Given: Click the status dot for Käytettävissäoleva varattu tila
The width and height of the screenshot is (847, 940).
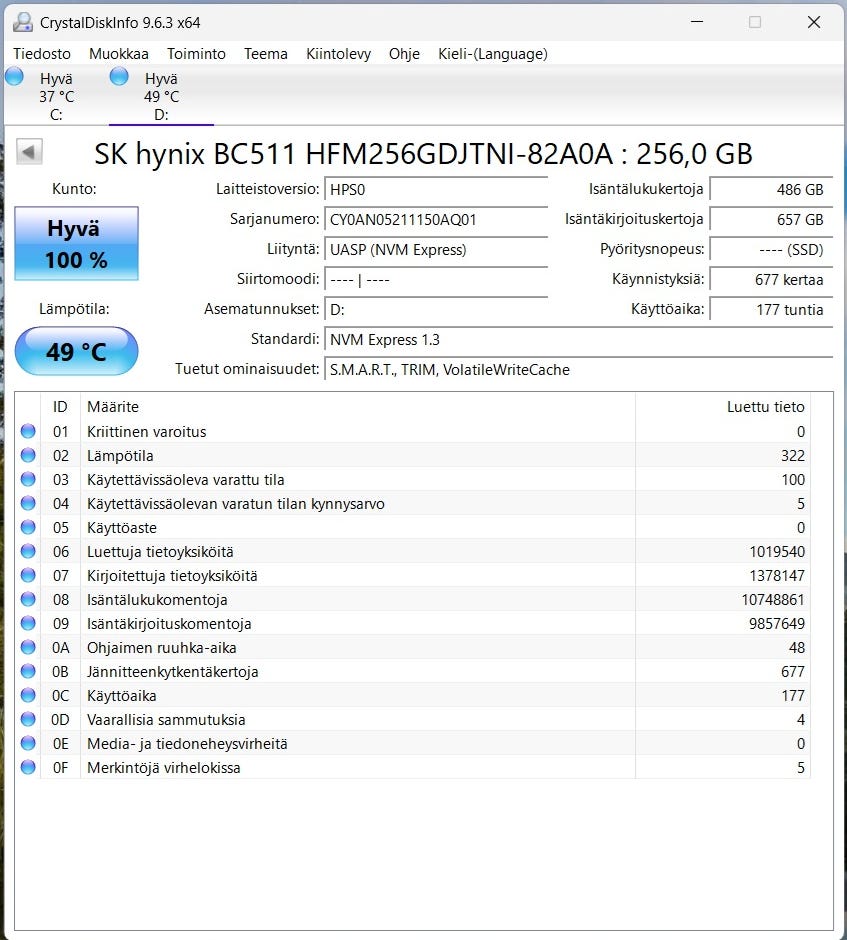Looking at the screenshot, I should pyautogui.click(x=28, y=479).
